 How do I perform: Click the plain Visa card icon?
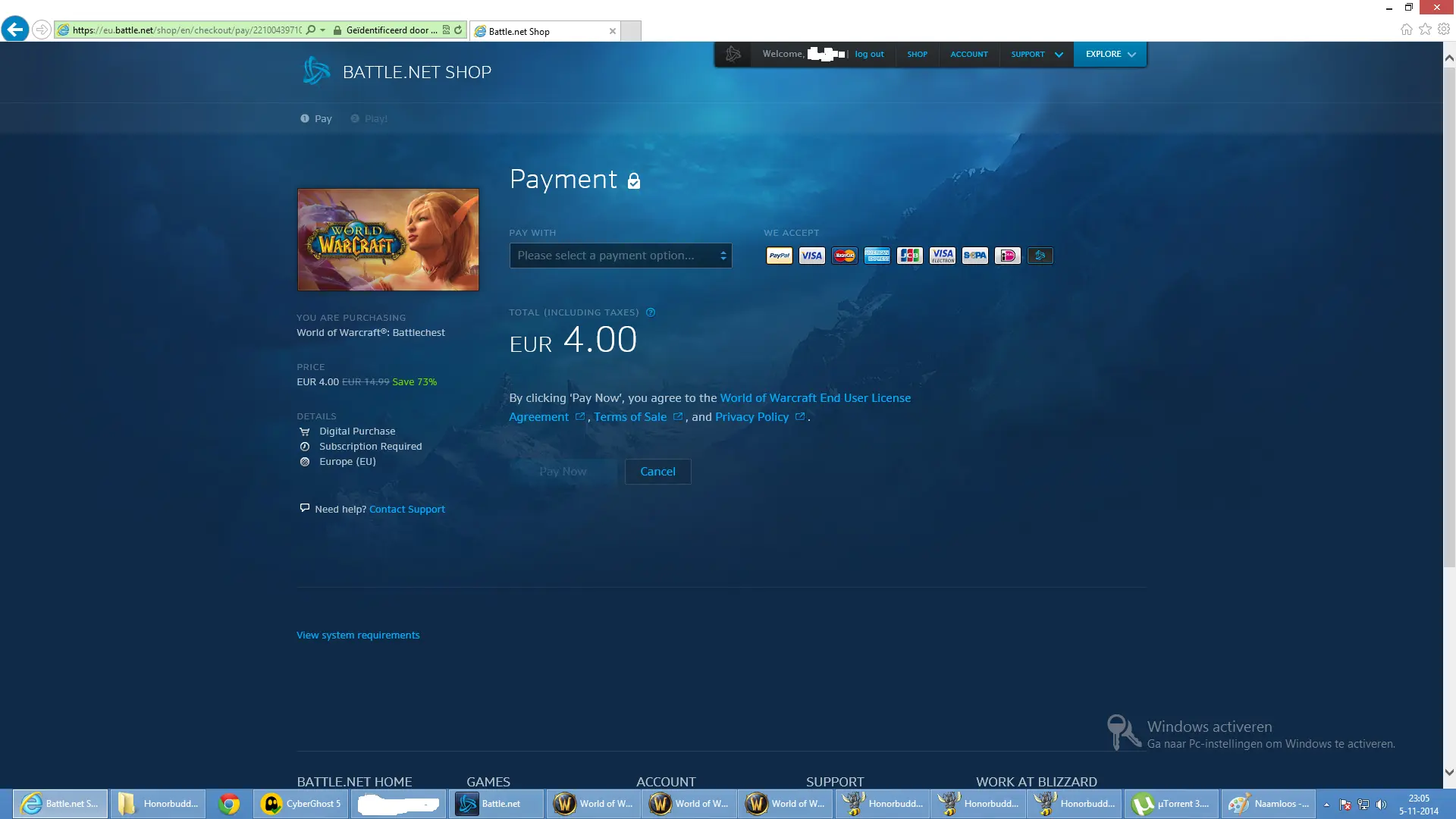click(x=811, y=256)
